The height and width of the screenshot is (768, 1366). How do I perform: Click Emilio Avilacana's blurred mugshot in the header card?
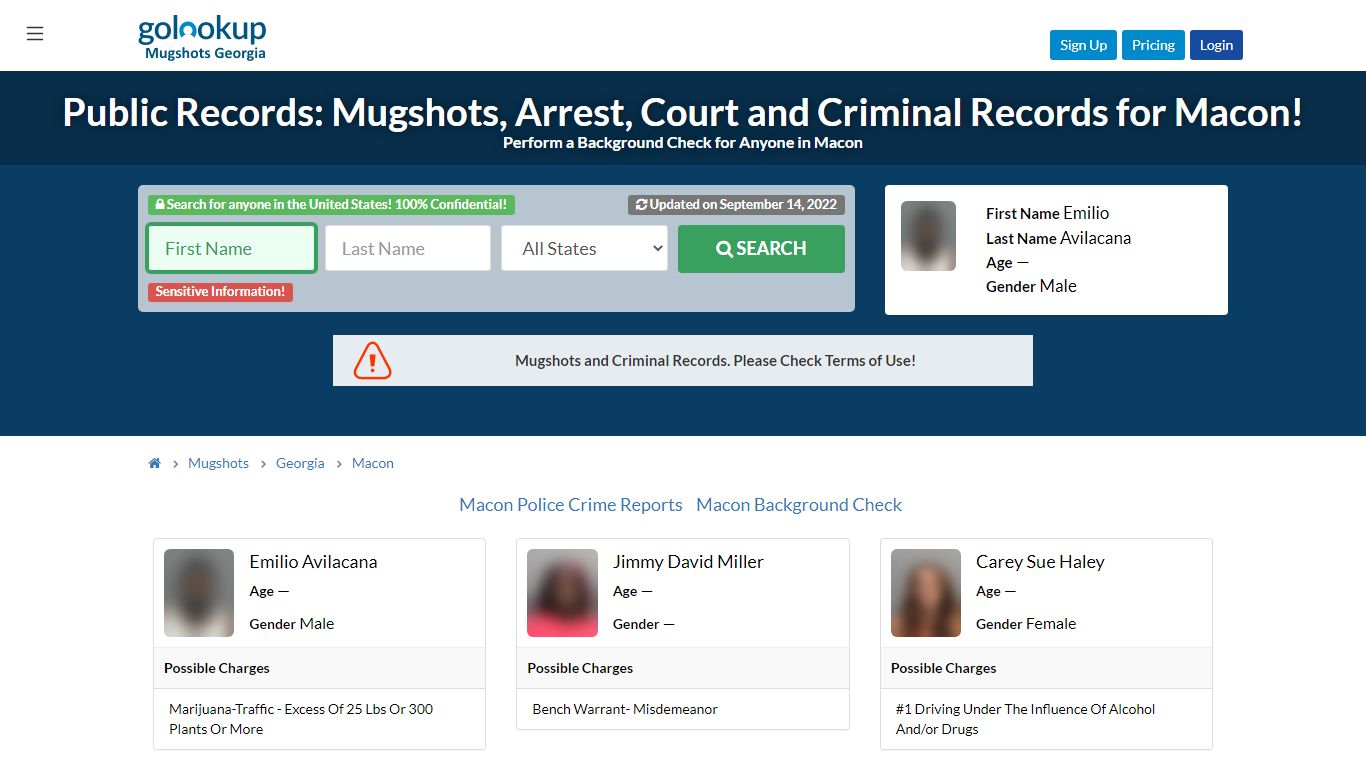[928, 236]
